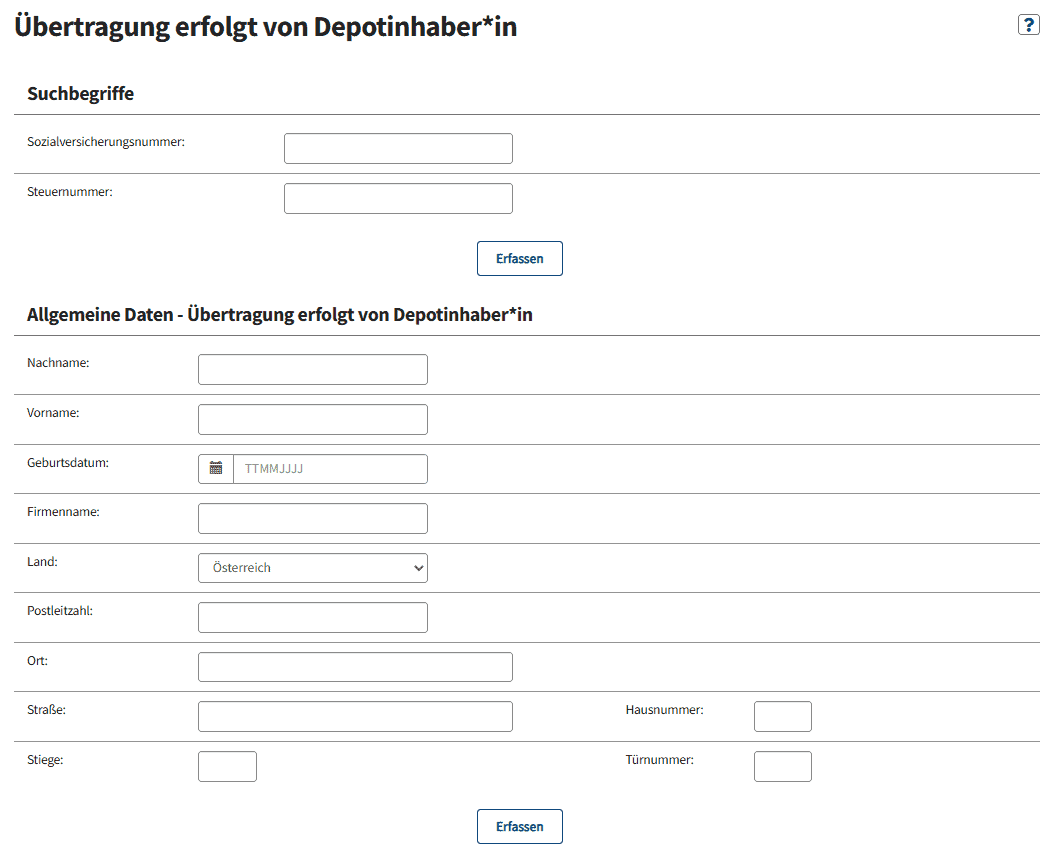
Task: Open the Geburtsdatum calendar picker icon
Action: [x=216, y=469]
